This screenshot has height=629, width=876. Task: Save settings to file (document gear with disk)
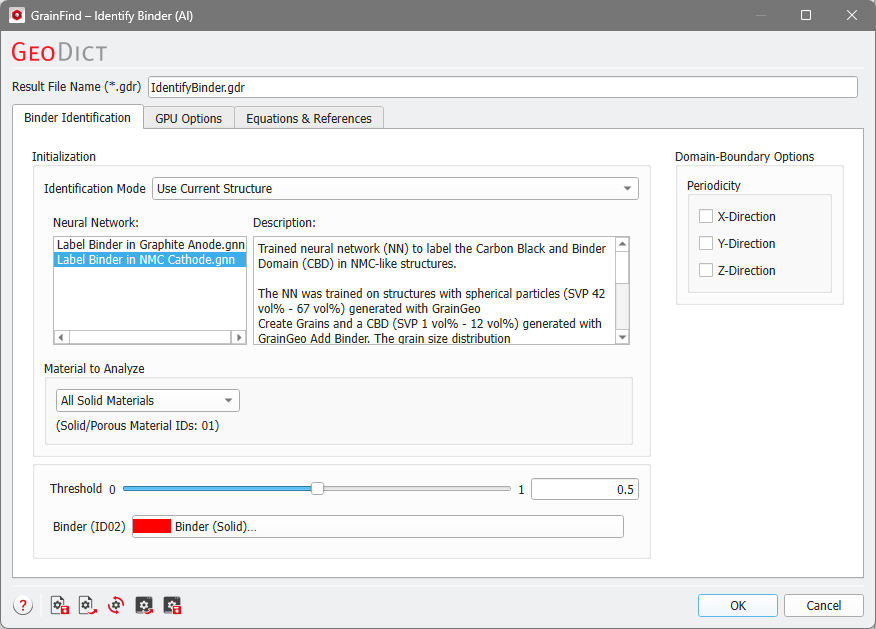60,606
